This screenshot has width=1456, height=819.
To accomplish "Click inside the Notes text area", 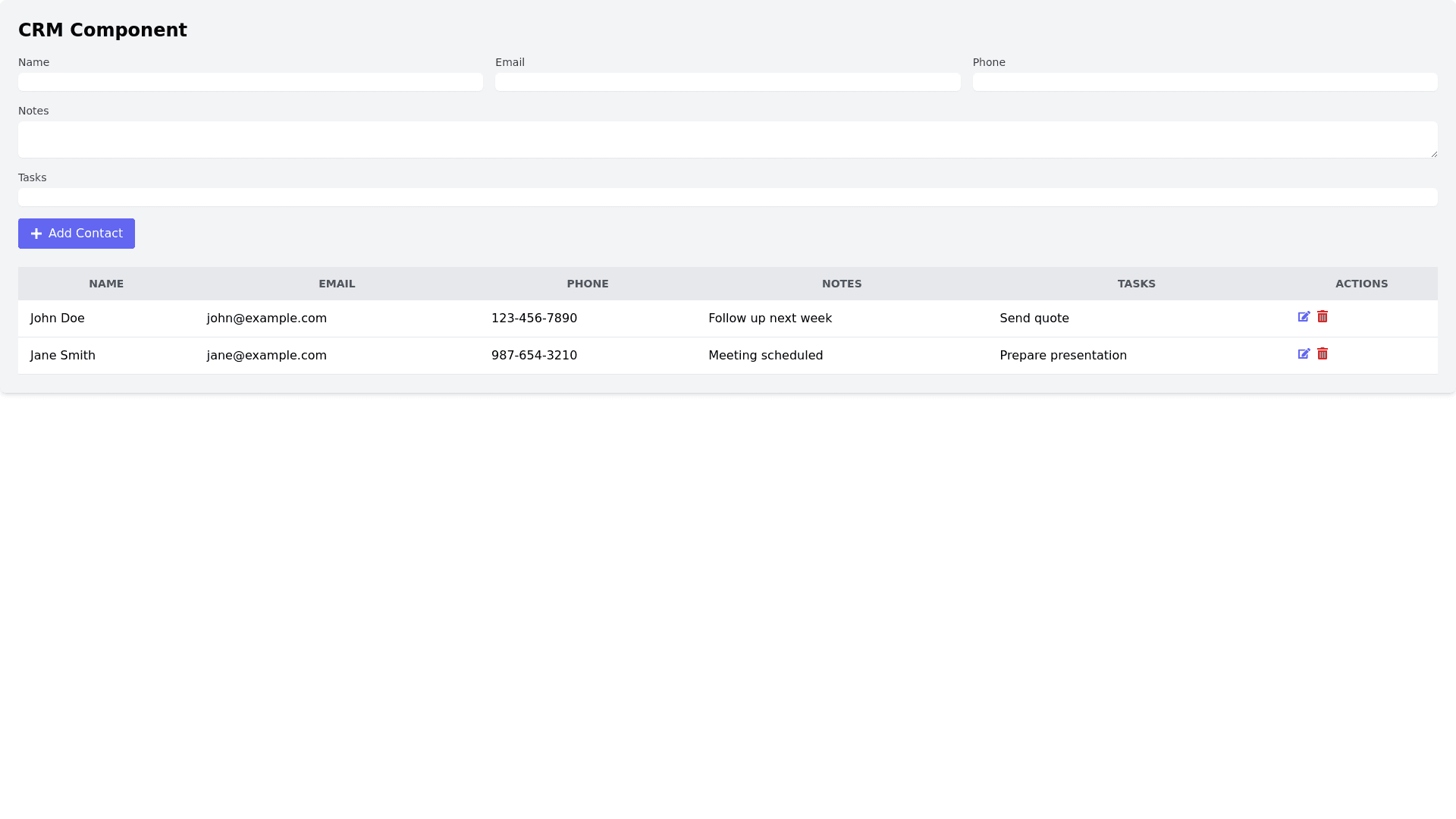I will click(727, 140).
